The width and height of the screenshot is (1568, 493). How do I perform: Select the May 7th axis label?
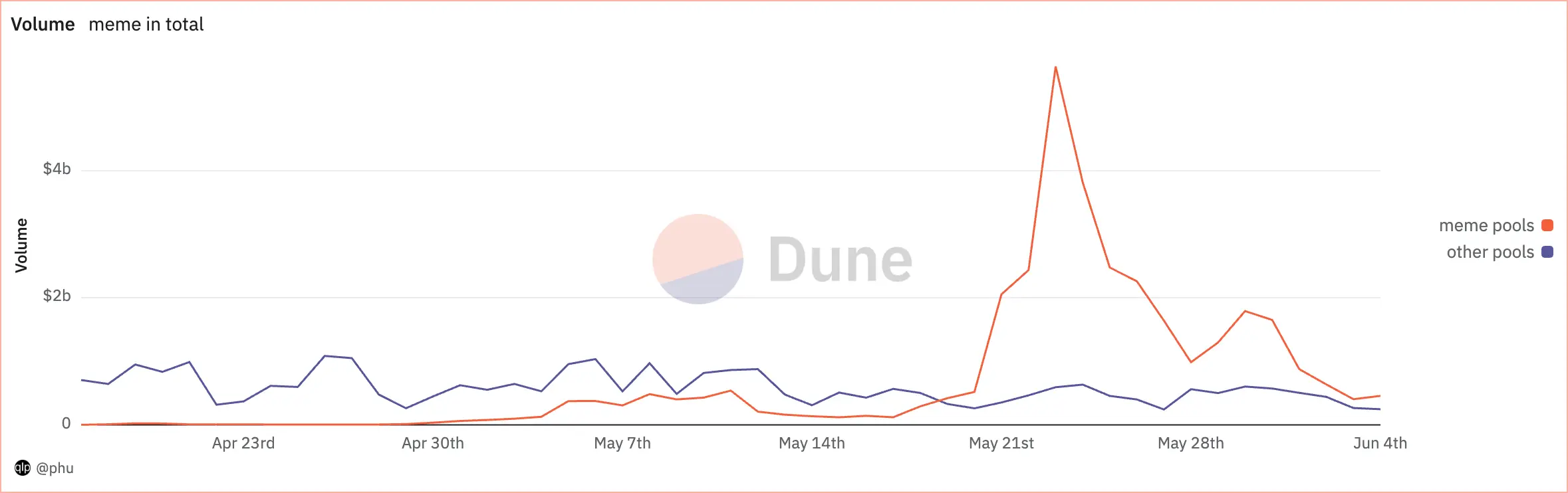(x=622, y=443)
